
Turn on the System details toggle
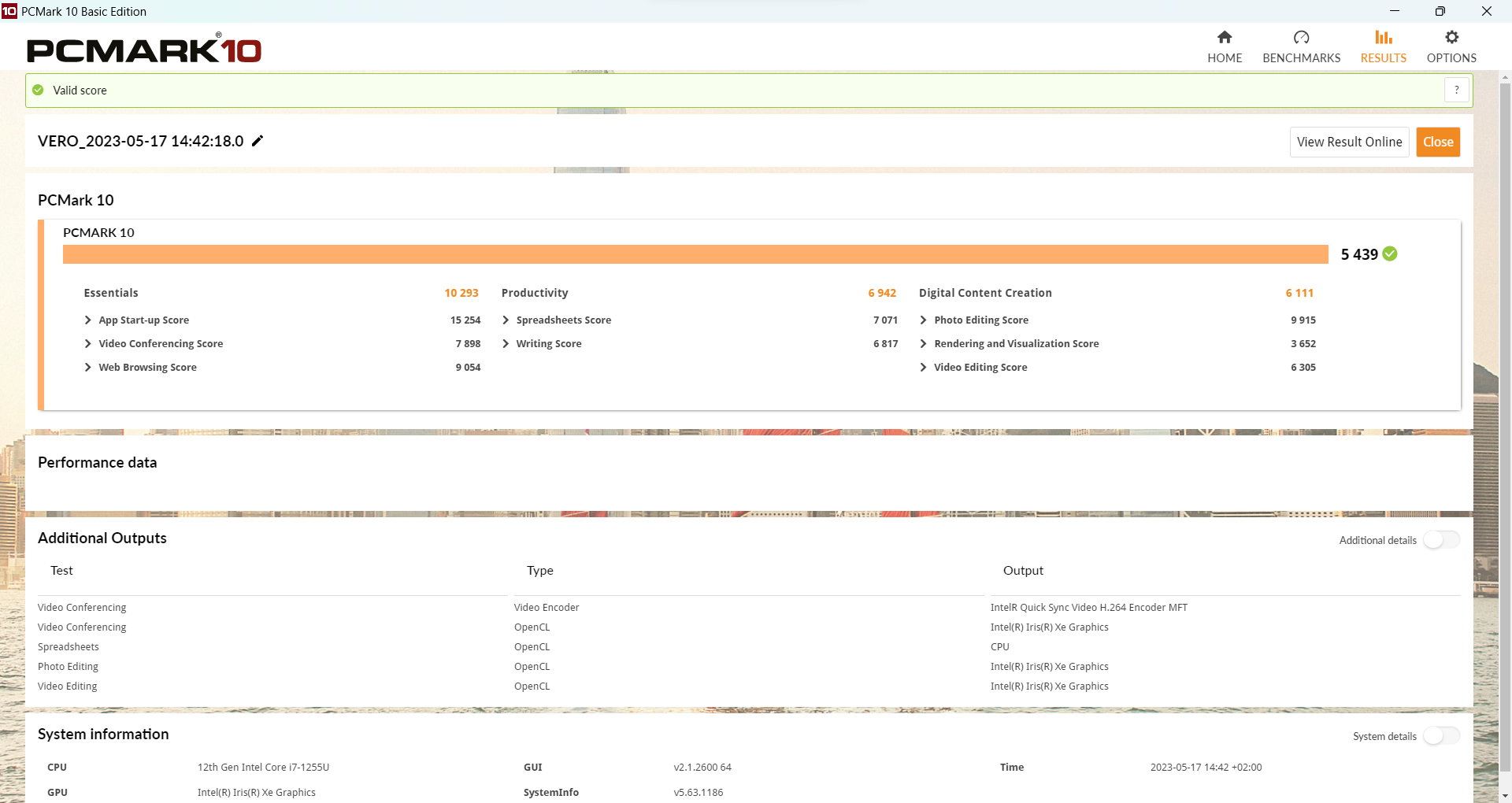click(x=1441, y=736)
